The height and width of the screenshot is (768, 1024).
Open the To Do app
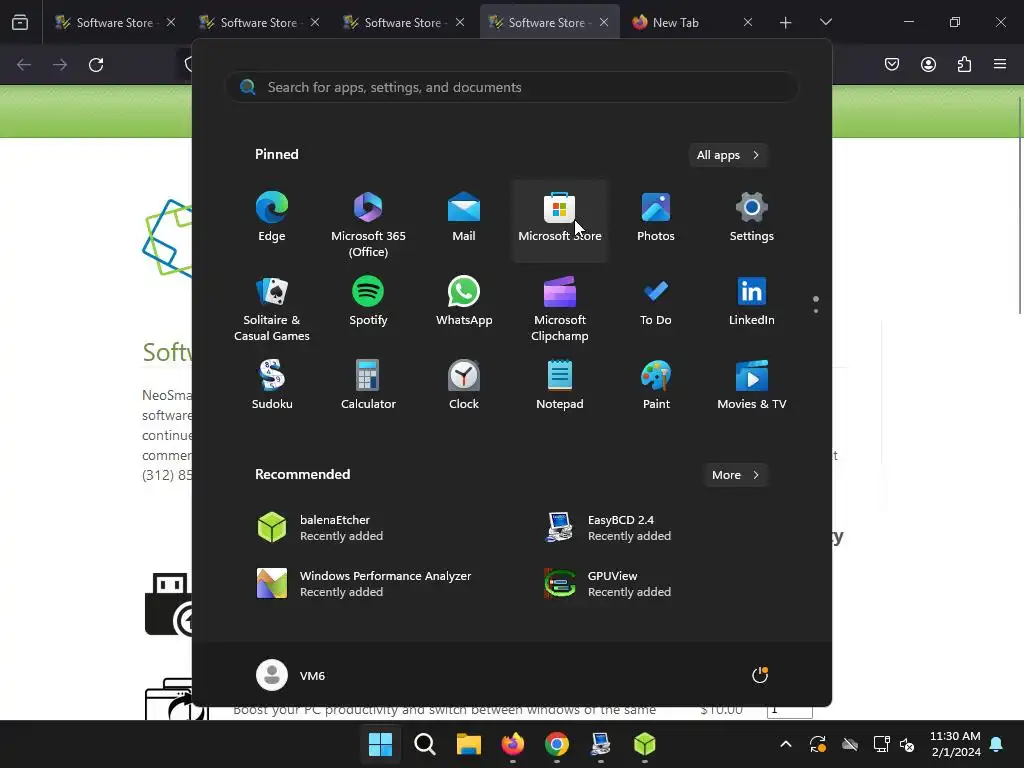(656, 302)
